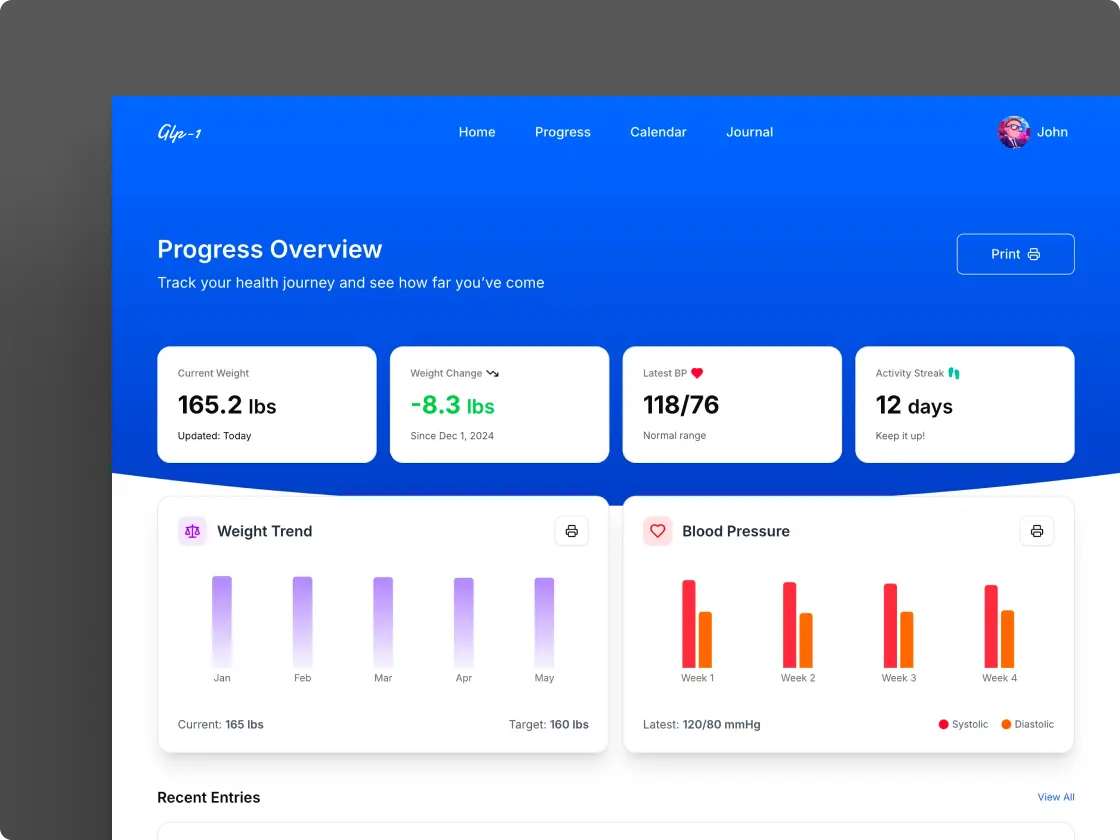Follow the View All link for Recent Entries
Viewport: 1120px width, 840px height.
click(x=1056, y=797)
